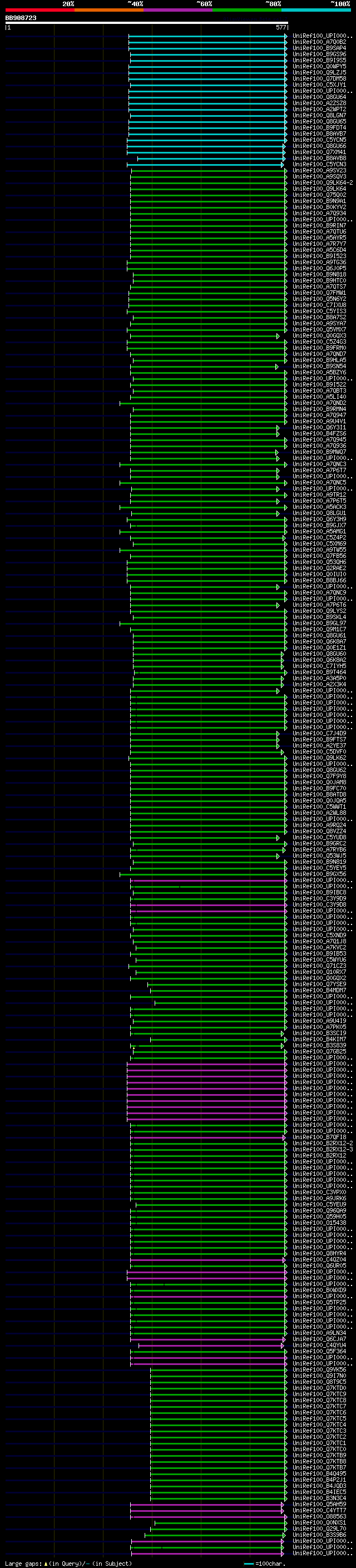
Task: Select hit UniRef100_C5XJY1
Action: click(x=319, y=85)
